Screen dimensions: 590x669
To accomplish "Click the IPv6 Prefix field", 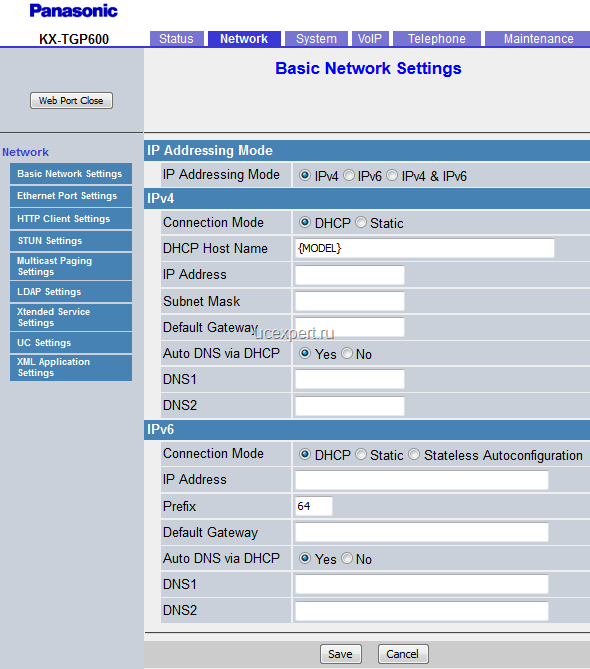I will click(313, 506).
